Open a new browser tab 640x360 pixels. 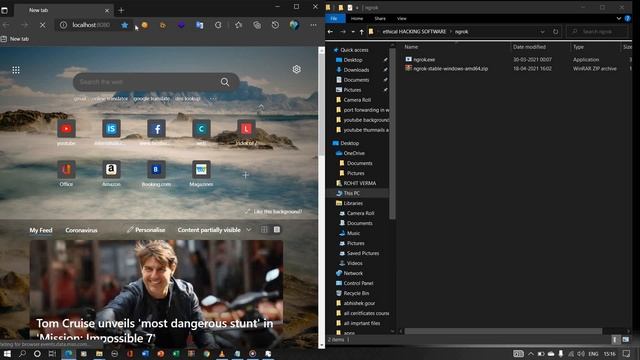pos(121,11)
